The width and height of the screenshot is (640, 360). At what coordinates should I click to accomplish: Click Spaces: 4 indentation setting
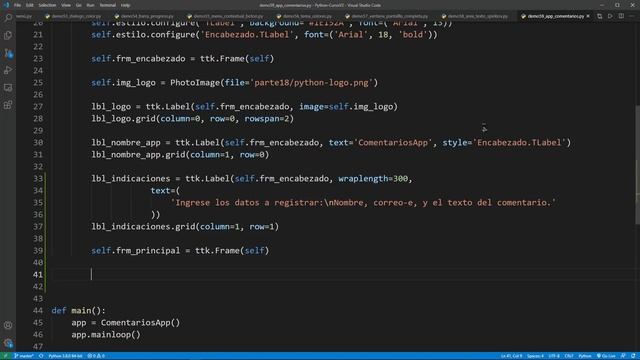[x=535, y=356]
